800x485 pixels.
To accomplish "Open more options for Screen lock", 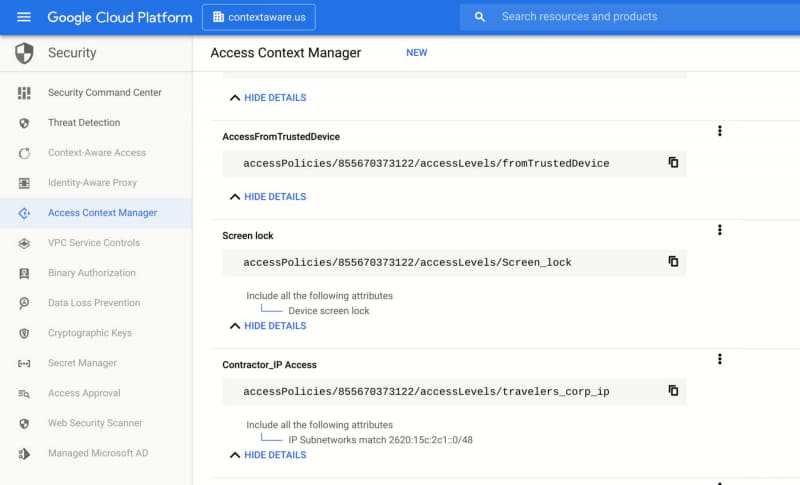I will [719, 230].
